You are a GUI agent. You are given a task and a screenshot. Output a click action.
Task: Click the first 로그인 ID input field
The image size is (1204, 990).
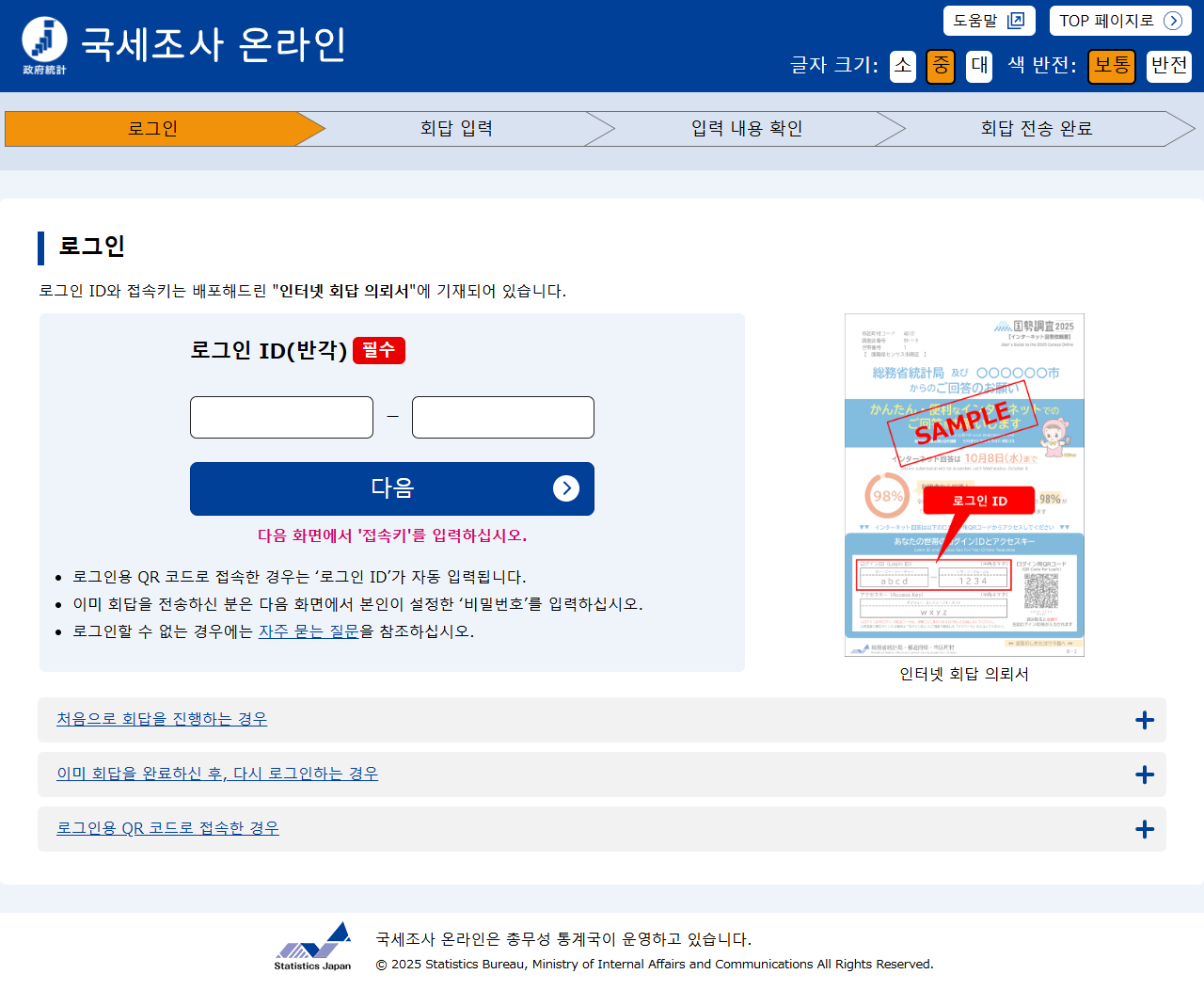(x=282, y=417)
